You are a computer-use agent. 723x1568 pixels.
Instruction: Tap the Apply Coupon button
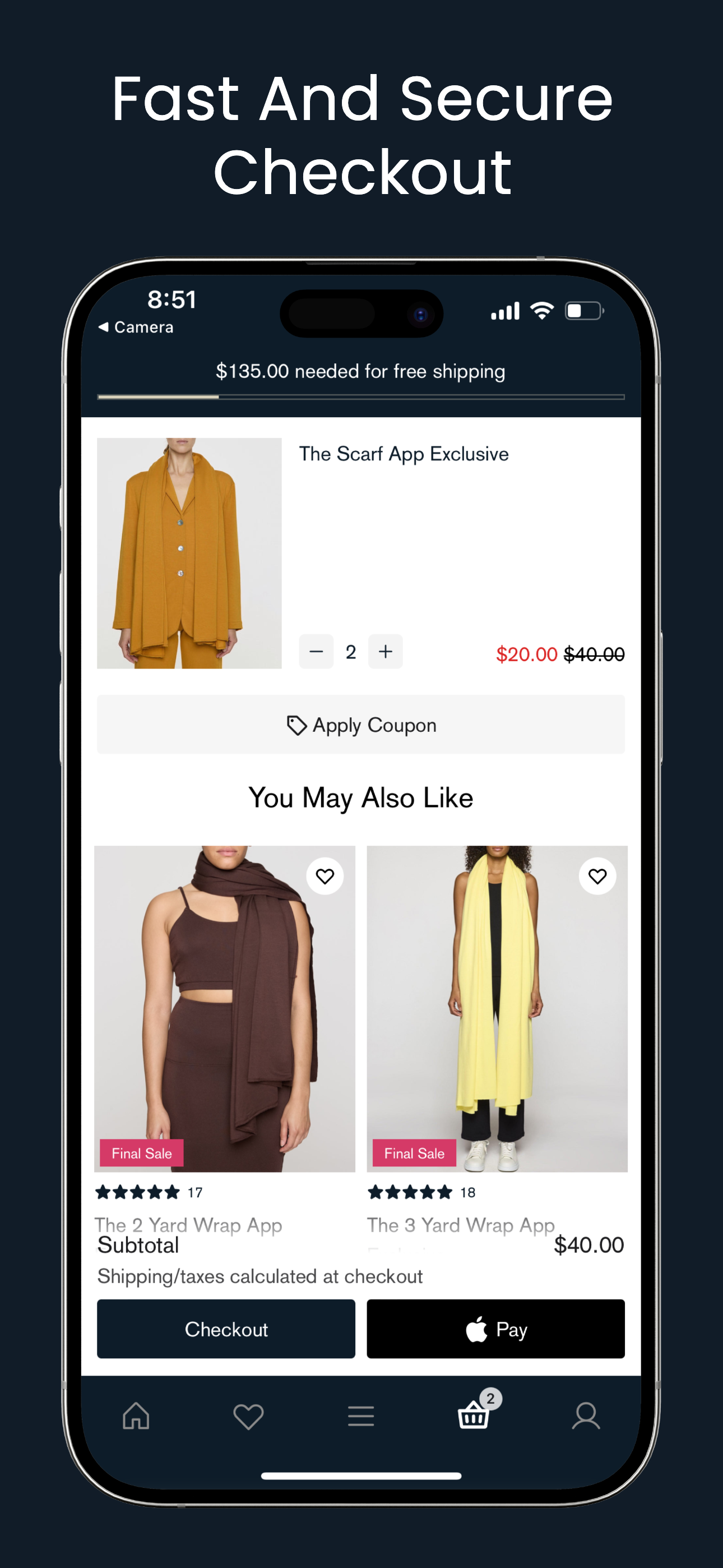361,725
